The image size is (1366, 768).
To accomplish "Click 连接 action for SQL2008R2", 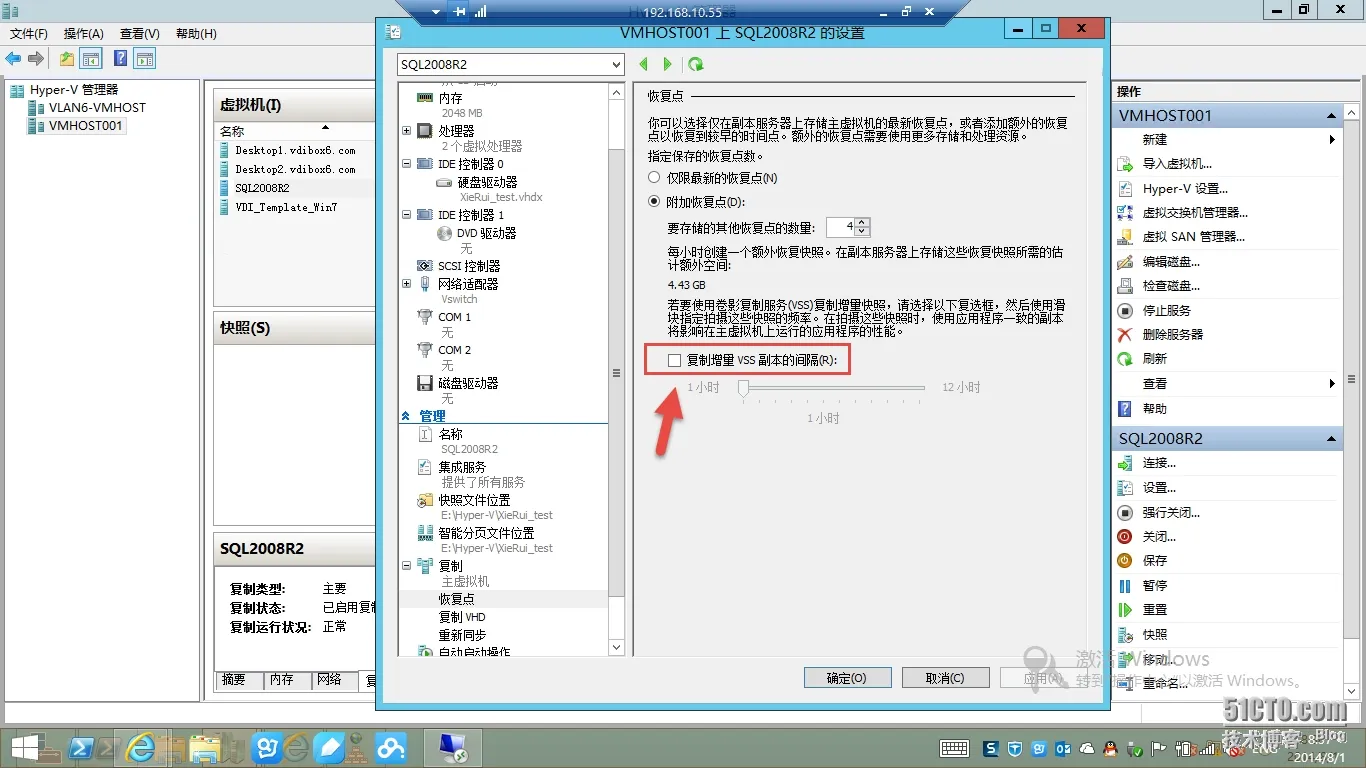I will point(1159,463).
